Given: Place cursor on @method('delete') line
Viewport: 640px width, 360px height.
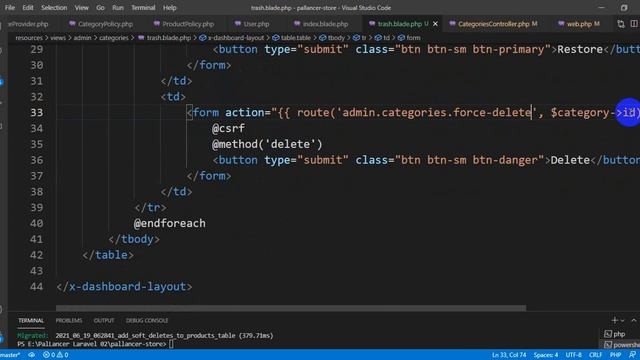Looking at the screenshot, I should coord(267,144).
